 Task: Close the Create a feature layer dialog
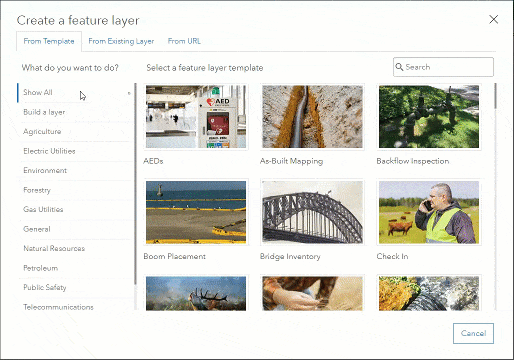[493, 19]
